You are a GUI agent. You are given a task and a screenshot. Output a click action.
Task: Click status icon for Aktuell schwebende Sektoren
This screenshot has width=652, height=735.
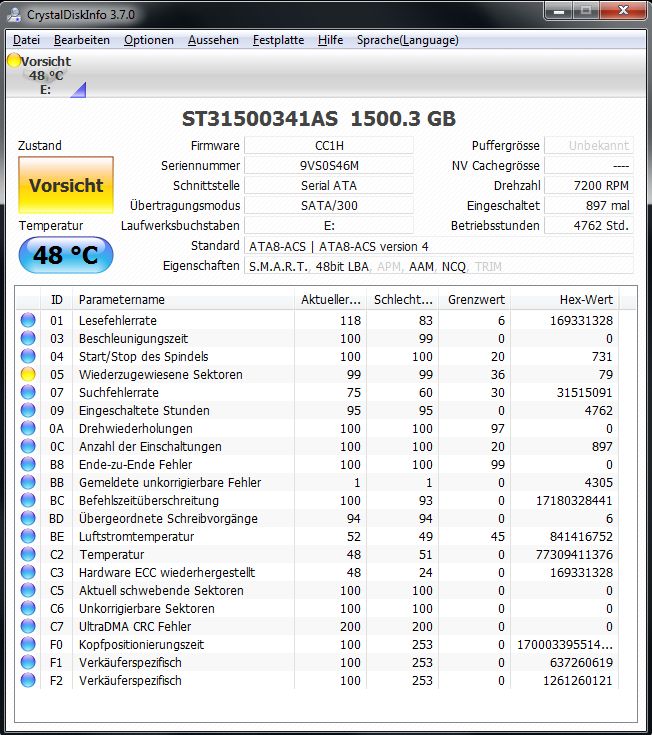click(x=28, y=590)
